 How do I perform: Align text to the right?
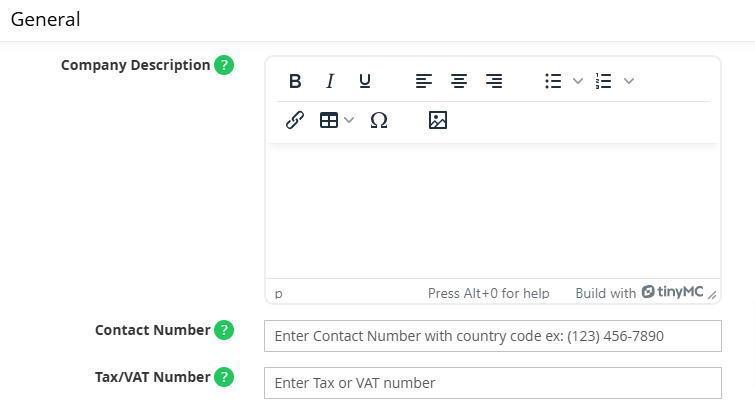click(x=494, y=81)
